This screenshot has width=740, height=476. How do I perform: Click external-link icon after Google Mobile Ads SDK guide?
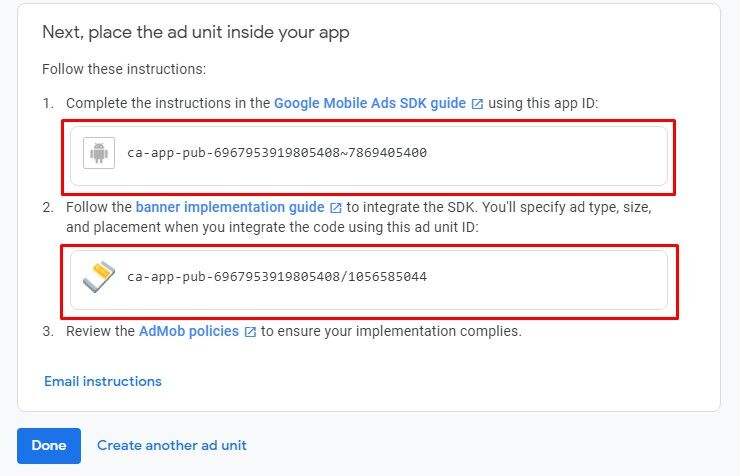477,103
